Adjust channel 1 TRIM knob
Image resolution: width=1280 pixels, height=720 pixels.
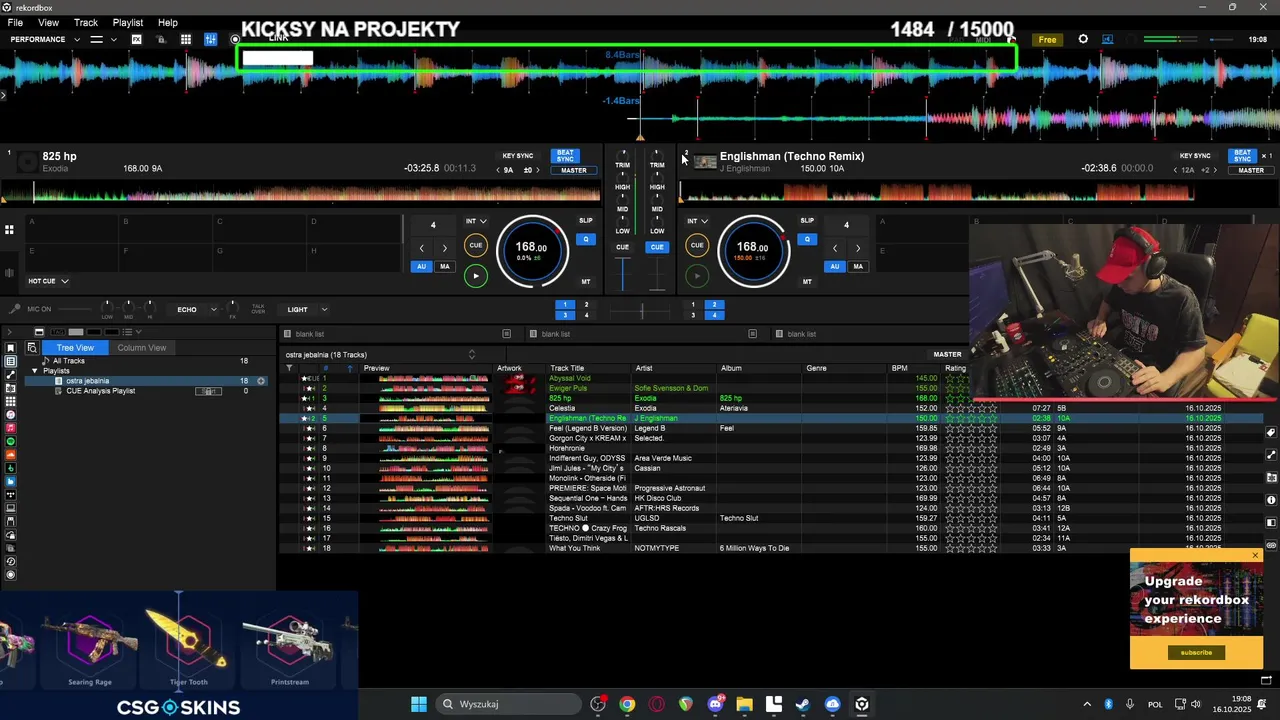(x=622, y=155)
